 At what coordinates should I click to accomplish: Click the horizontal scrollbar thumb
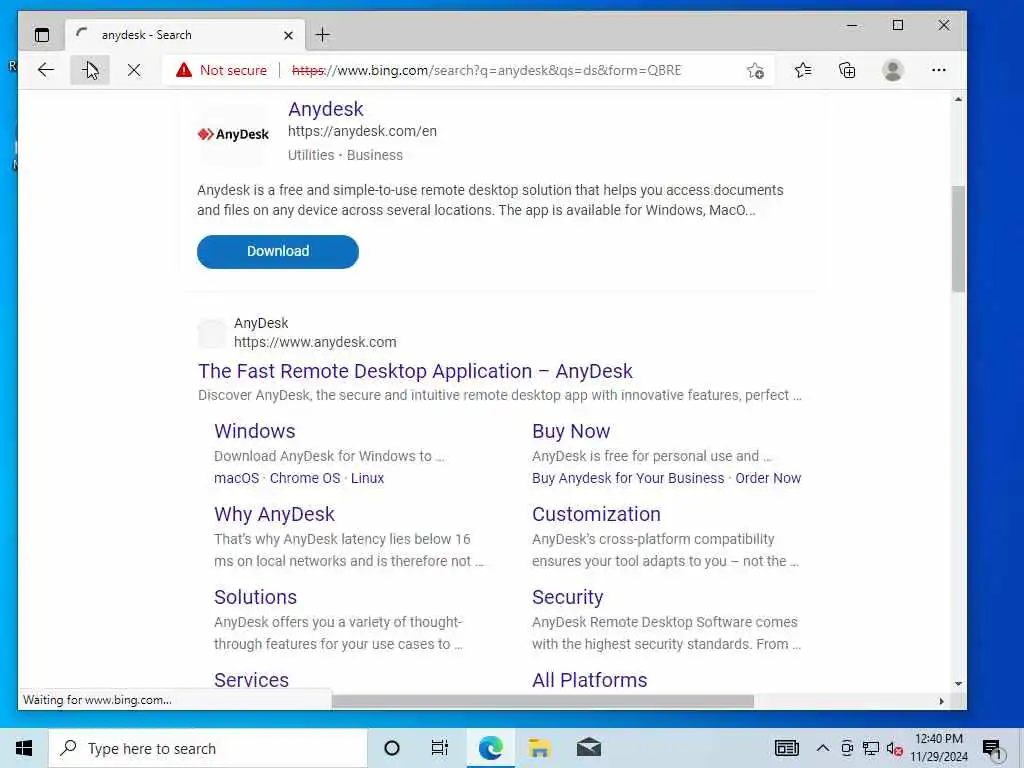543,701
